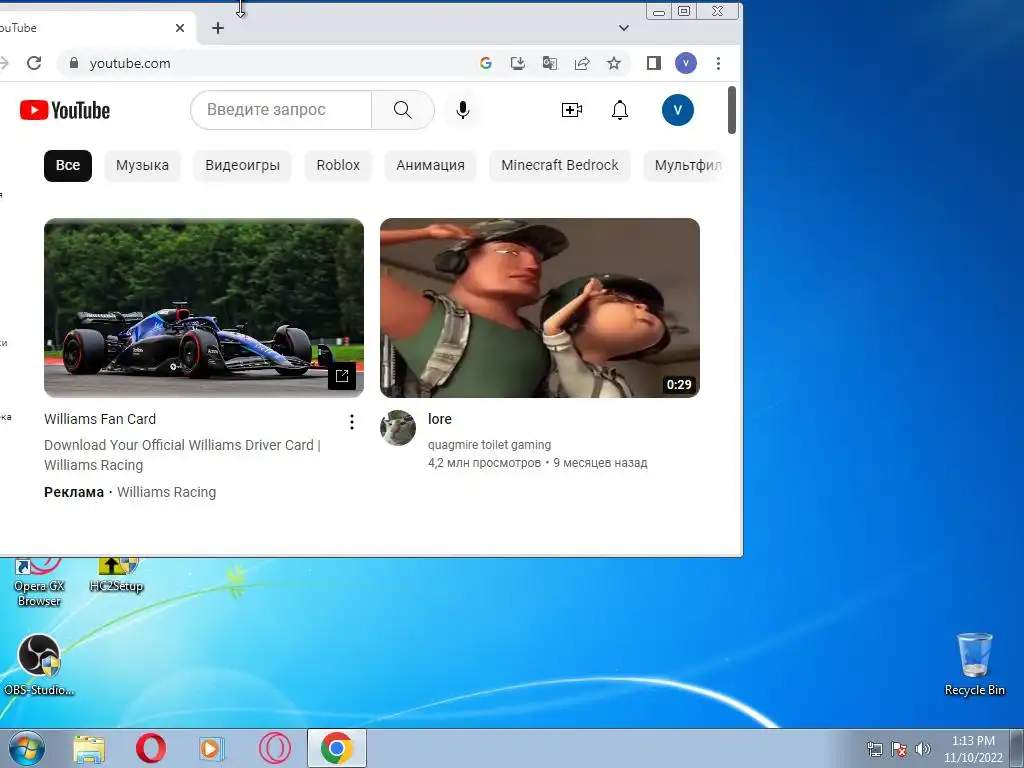Launch Opera GX from taskbar
The width and height of the screenshot is (1024, 768).
[x=275, y=748]
